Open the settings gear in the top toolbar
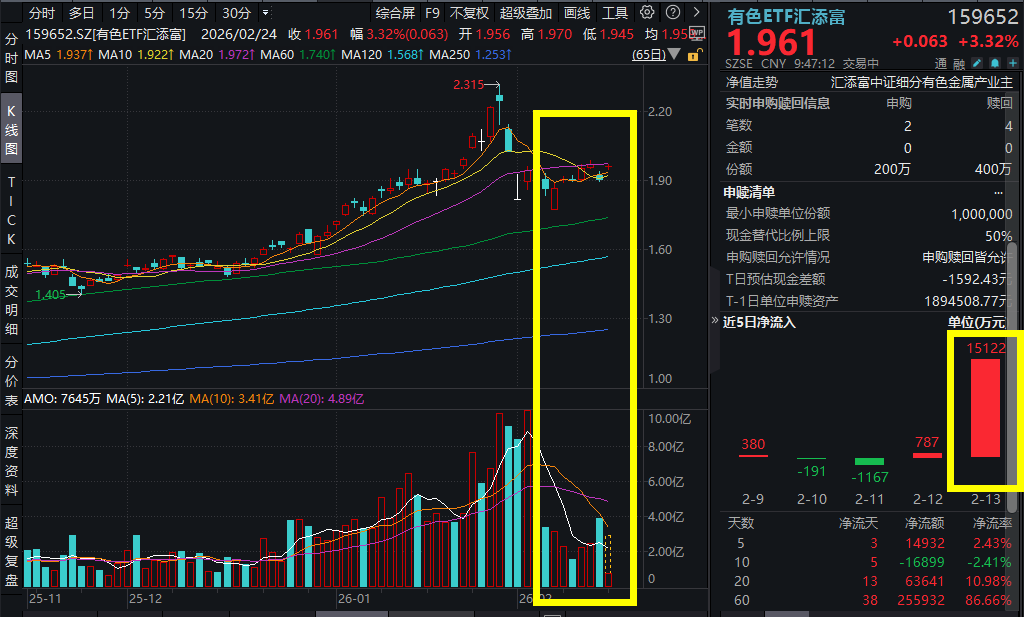Screen dimensions: 1024x617 [x=645, y=12]
